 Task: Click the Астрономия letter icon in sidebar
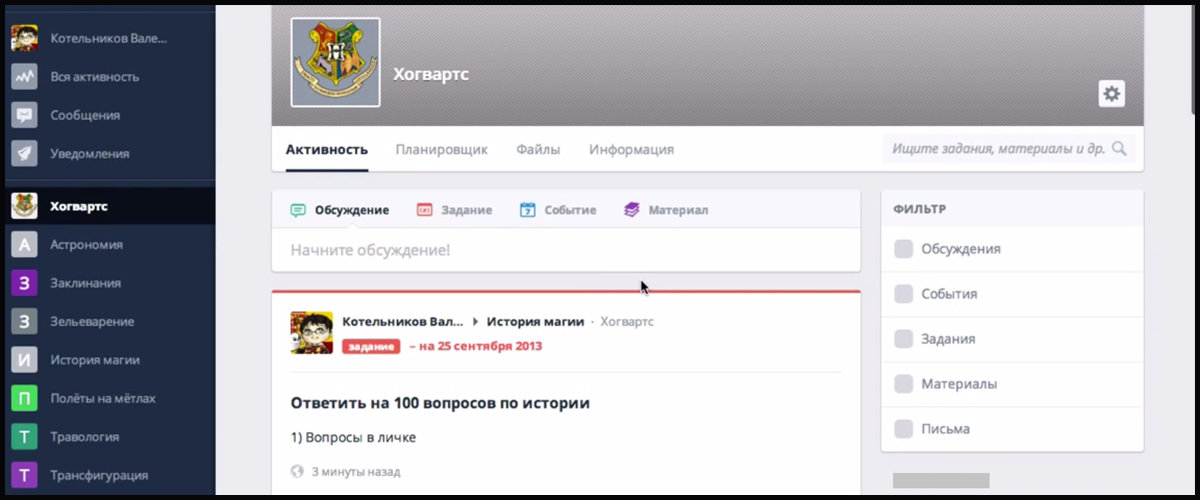click(25, 244)
